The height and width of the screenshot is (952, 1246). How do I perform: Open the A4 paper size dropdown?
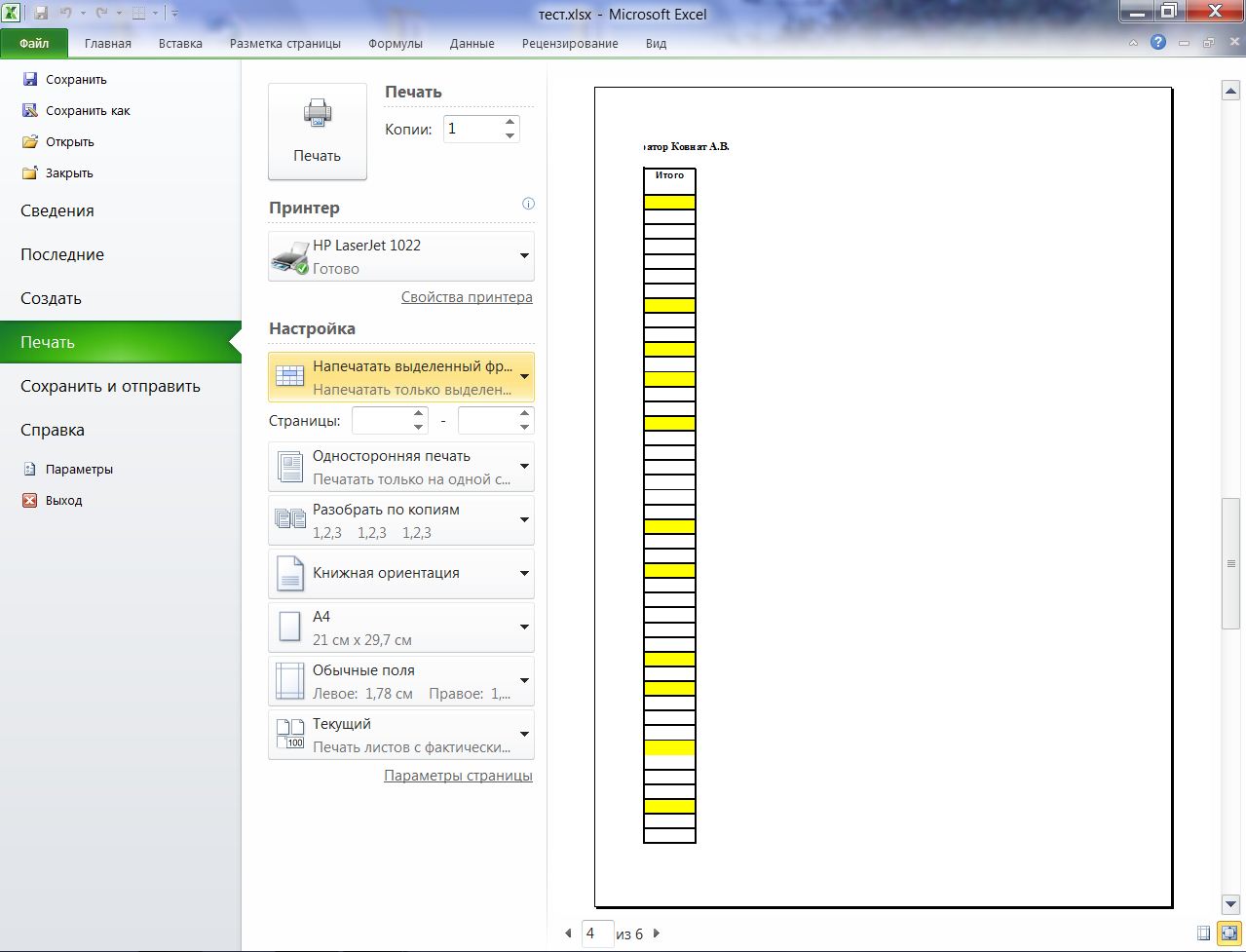coord(401,628)
